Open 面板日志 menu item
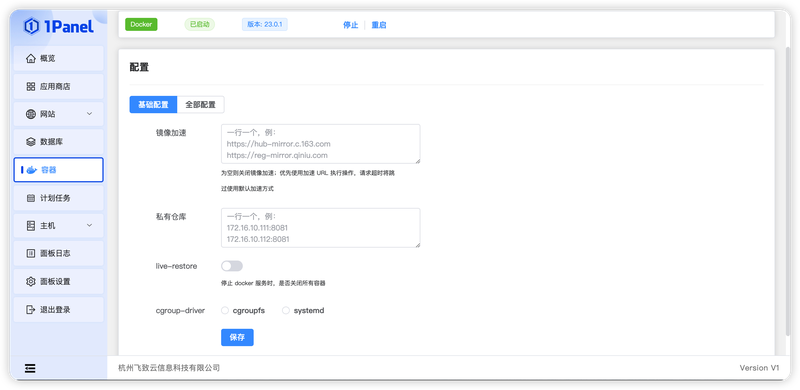The height and width of the screenshot is (390, 800). pyautogui.click(x=59, y=253)
